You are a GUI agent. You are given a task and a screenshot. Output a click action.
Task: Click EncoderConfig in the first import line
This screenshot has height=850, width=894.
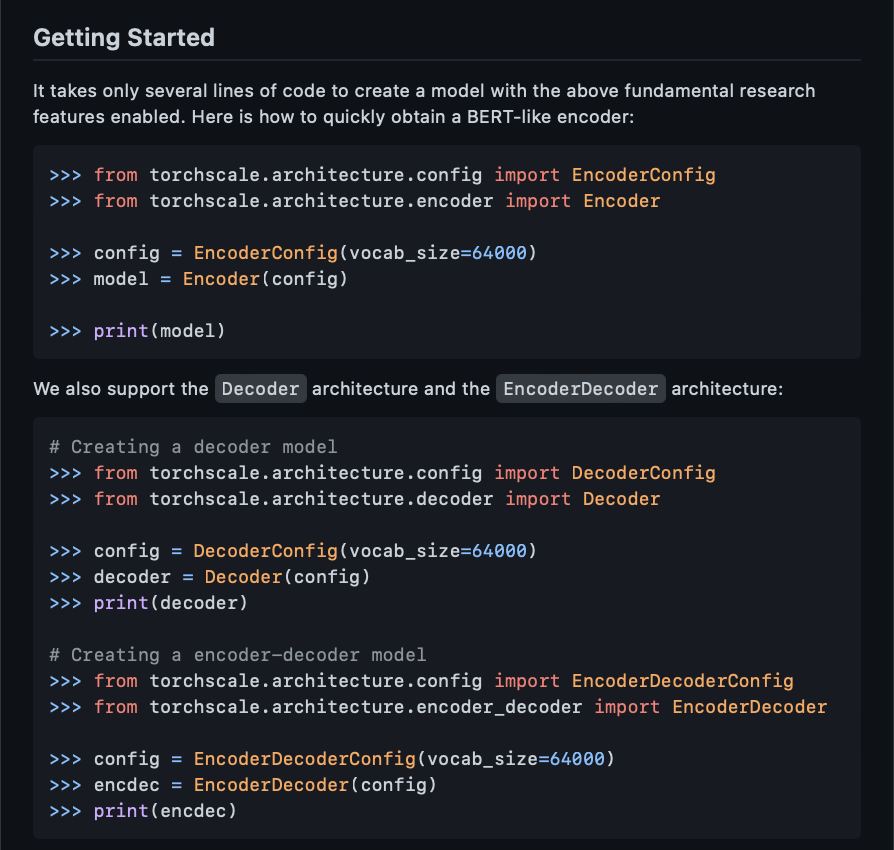click(x=644, y=174)
